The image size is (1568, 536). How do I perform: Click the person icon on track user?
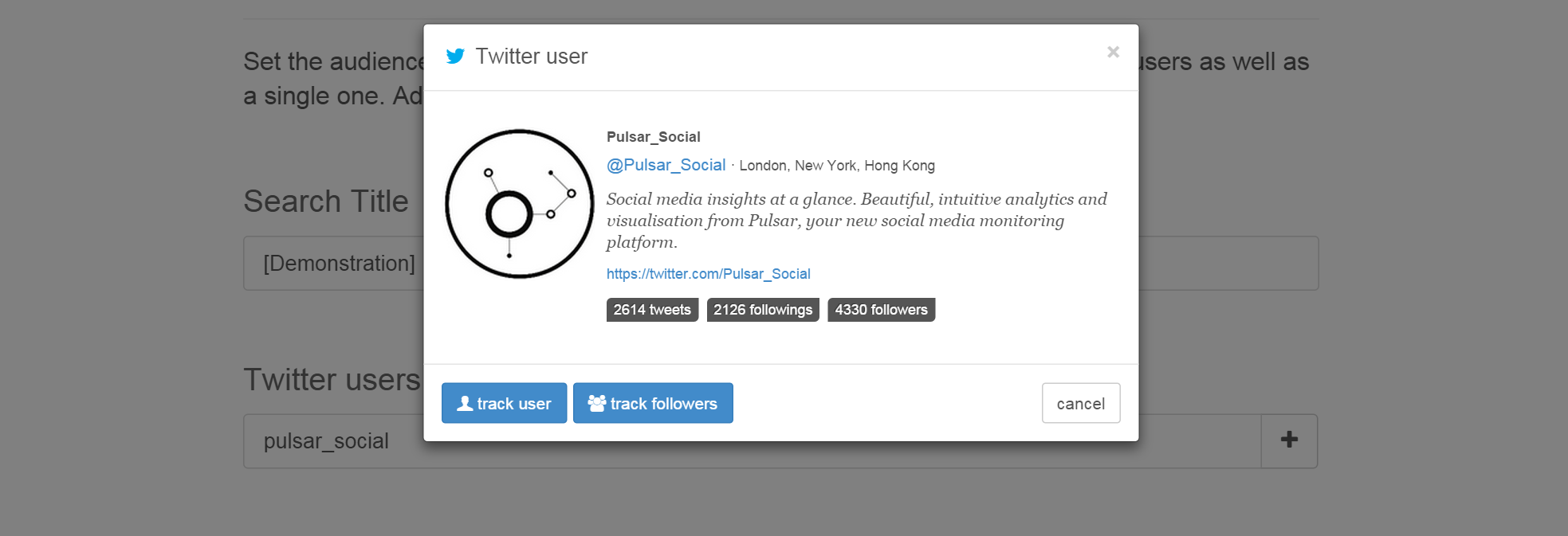pos(465,404)
